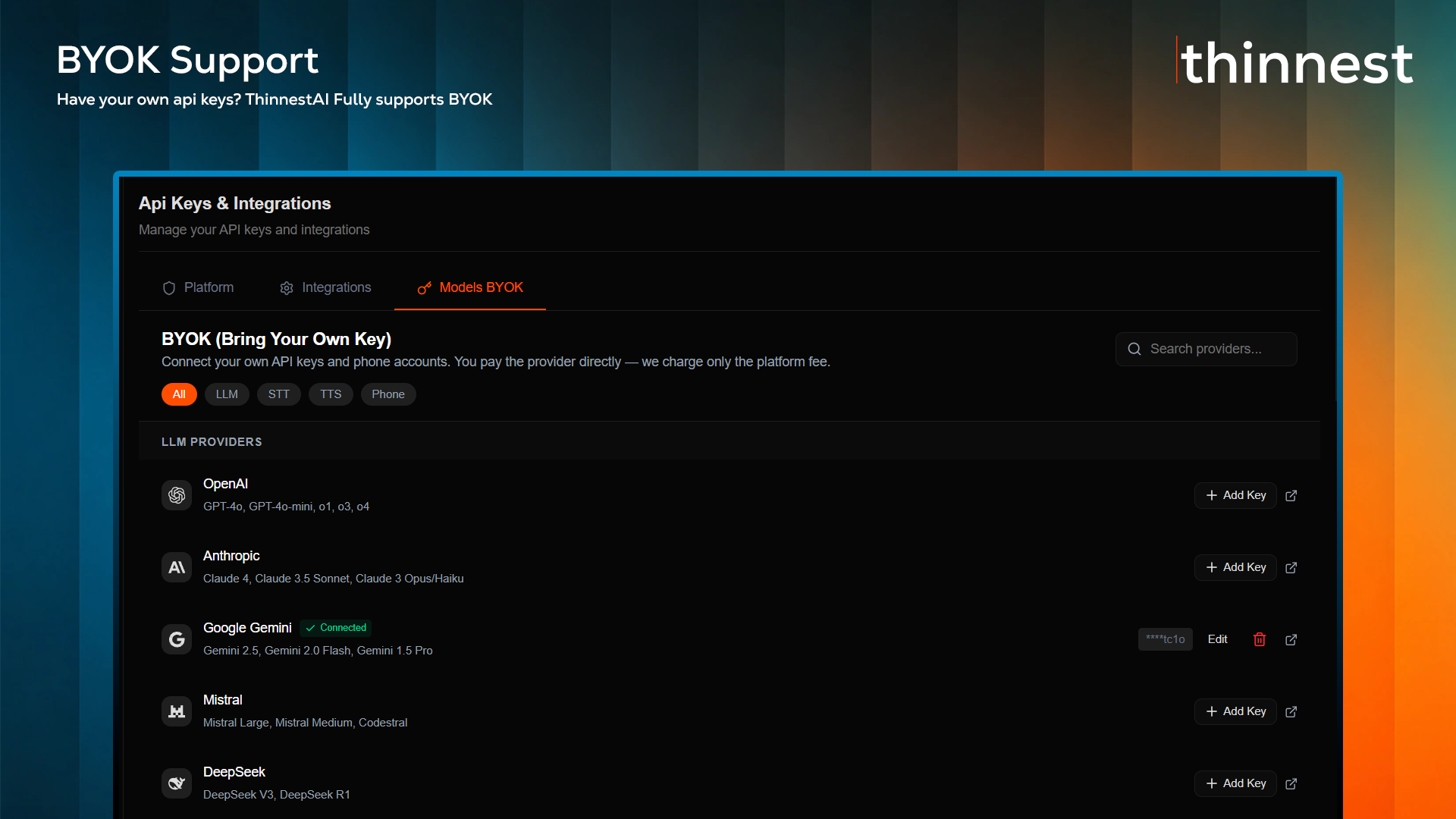
Task: Filter providers by STT
Action: [279, 394]
